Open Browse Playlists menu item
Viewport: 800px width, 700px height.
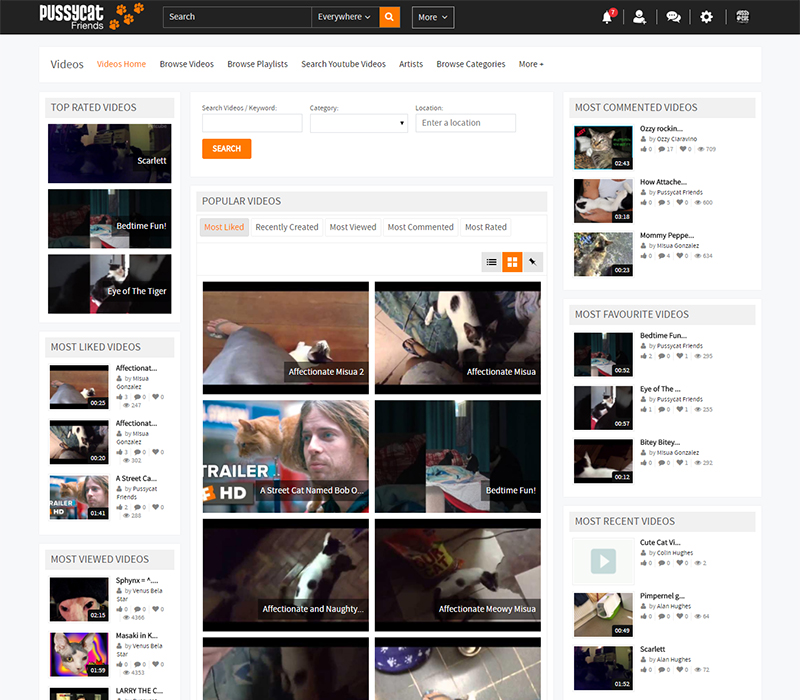(x=257, y=64)
